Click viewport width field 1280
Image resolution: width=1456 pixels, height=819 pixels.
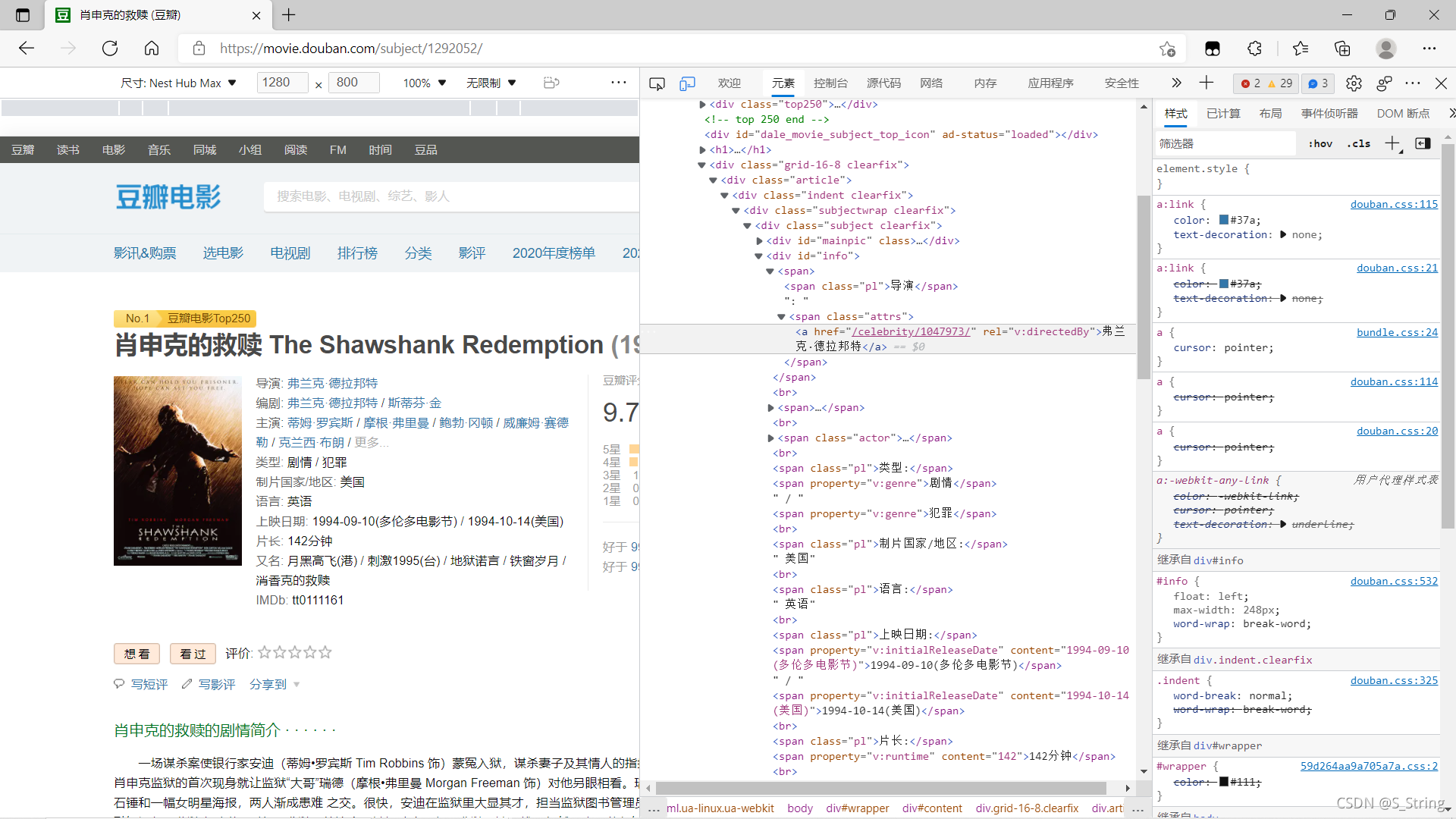point(282,83)
